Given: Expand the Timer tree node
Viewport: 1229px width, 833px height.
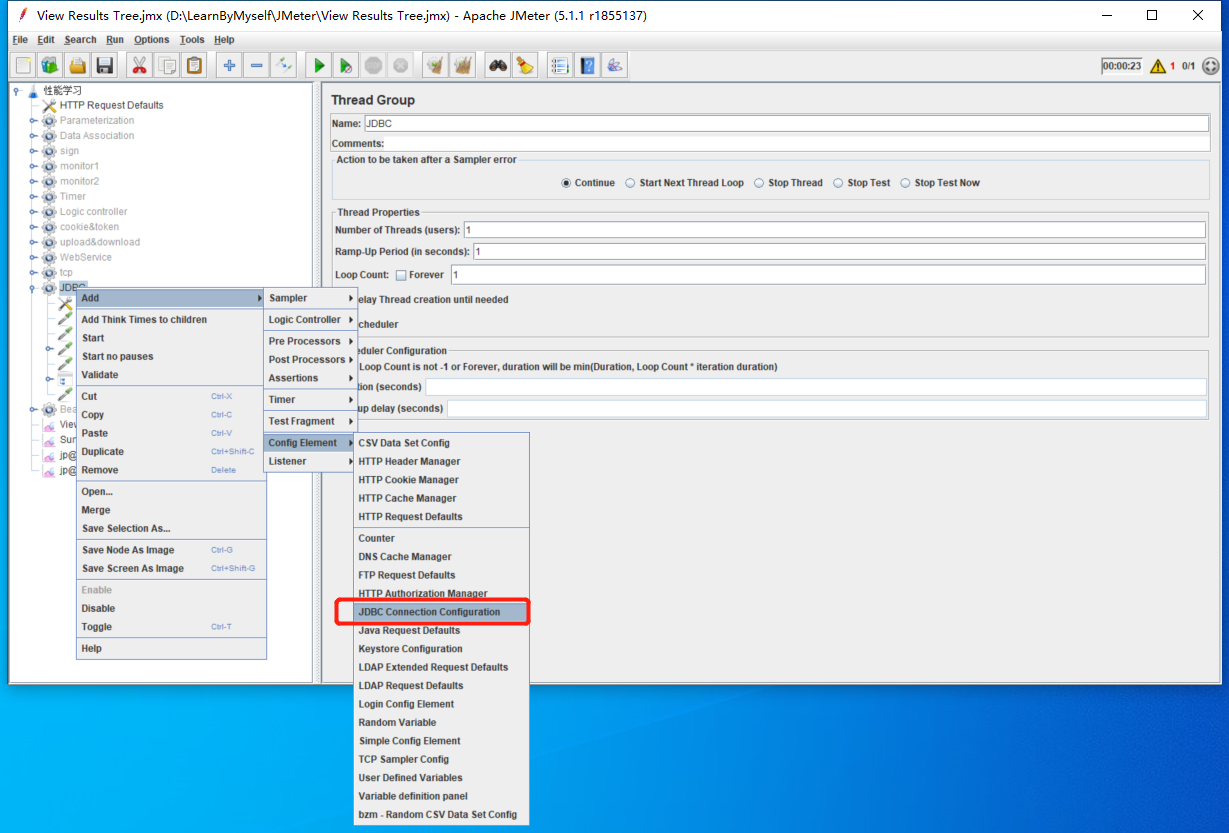Looking at the screenshot, I should click(x=33, y=197).
